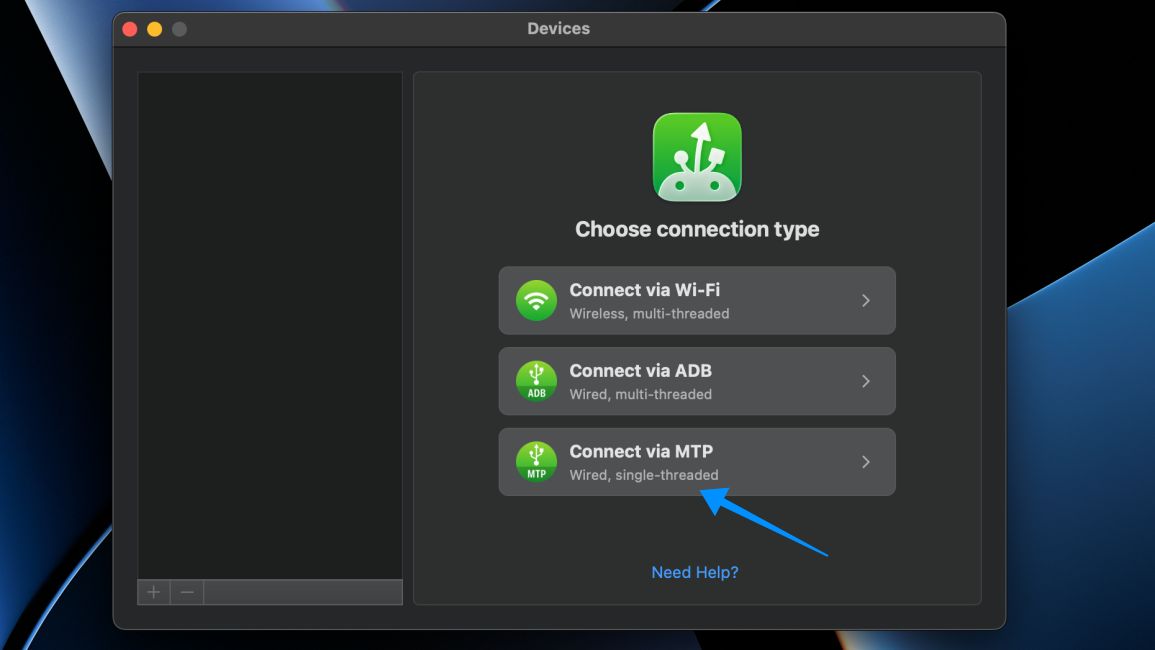
Task: Expand Connect via MTP with its chevron
Action: [866, 462]
